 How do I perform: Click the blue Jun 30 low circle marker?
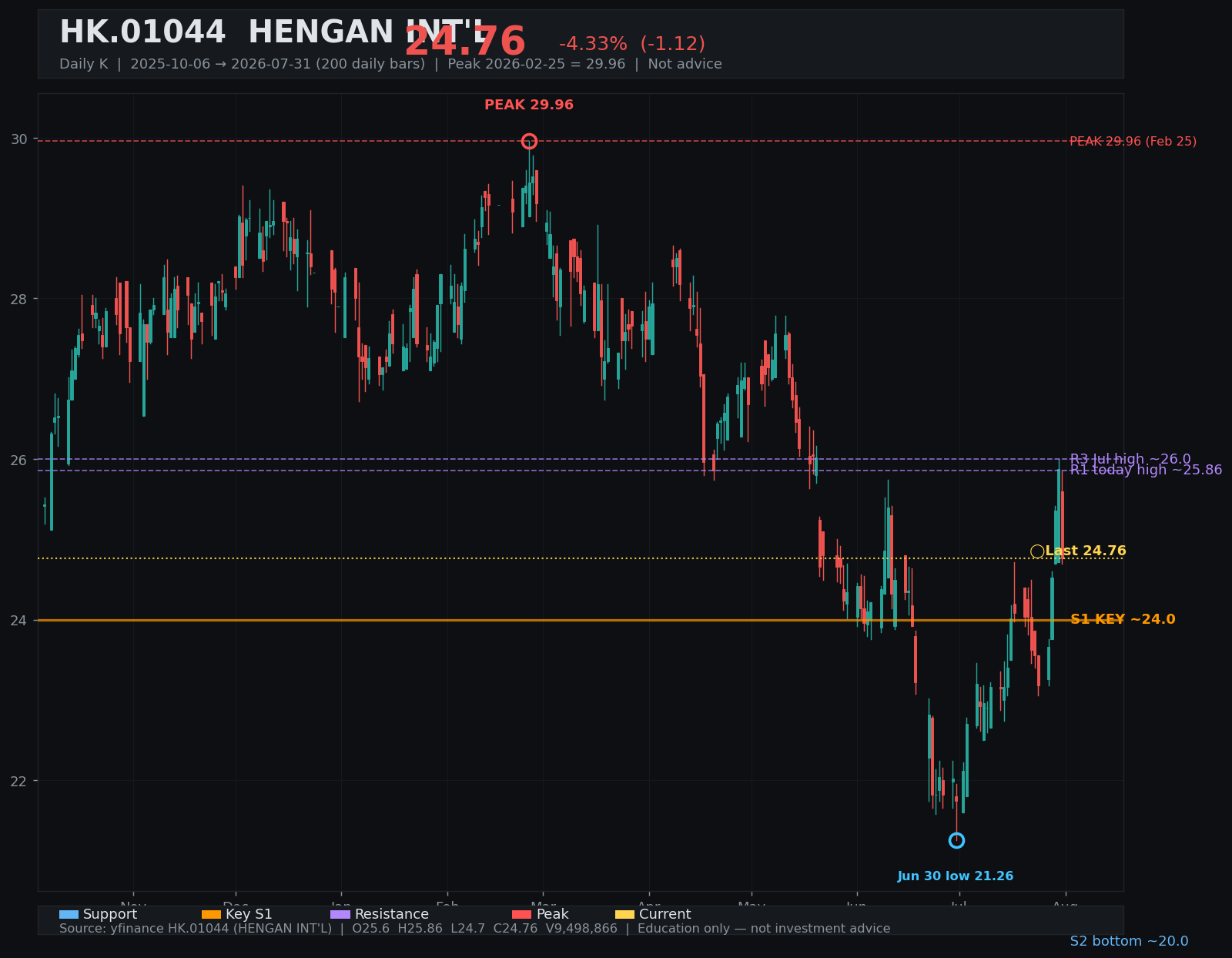point(956,840)
